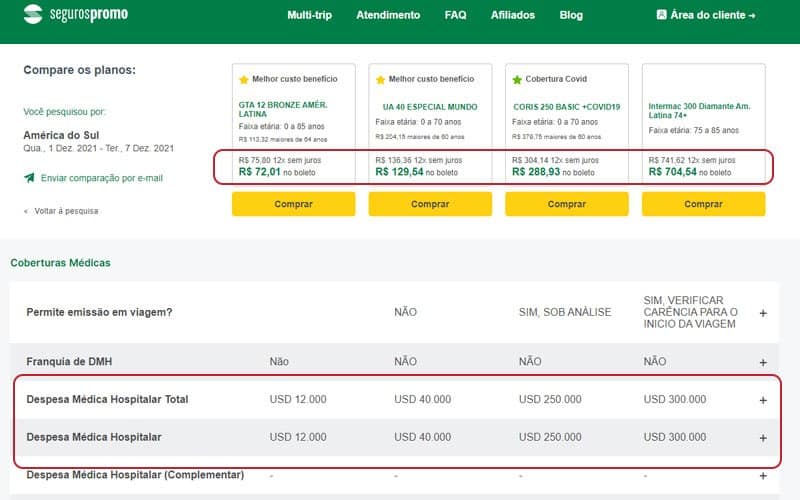Expand the plain Despesa Médica Hospitalar row

763,438
